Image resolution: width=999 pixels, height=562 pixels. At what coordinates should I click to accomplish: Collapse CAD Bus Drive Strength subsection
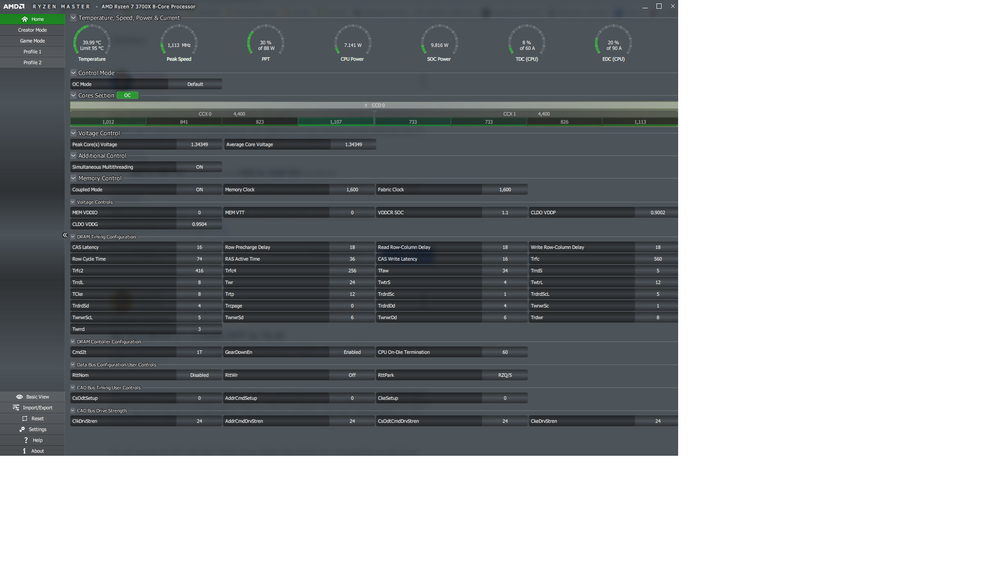coord(73,410)
